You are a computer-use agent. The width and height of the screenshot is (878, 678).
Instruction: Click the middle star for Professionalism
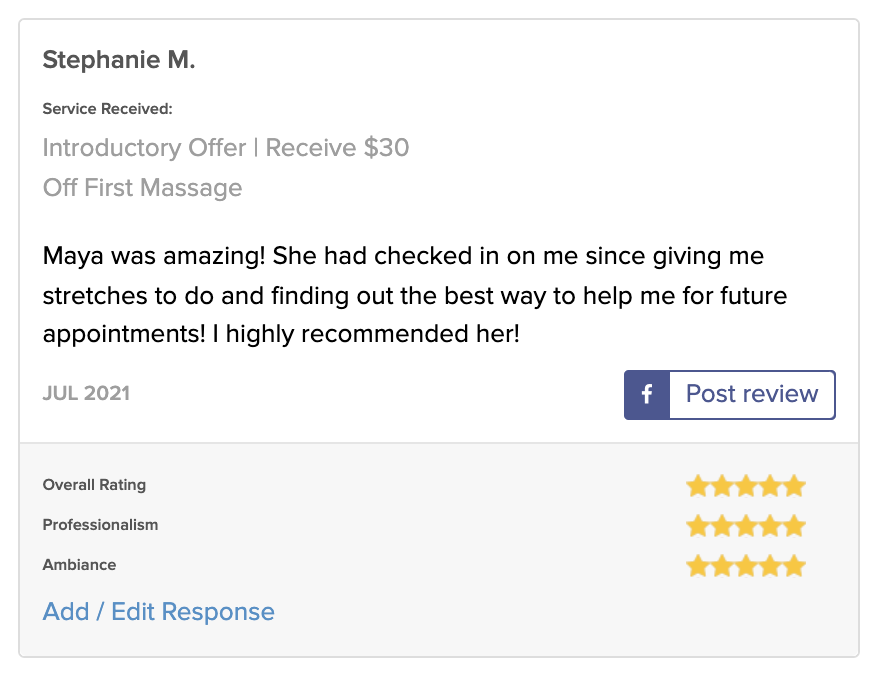746,526
